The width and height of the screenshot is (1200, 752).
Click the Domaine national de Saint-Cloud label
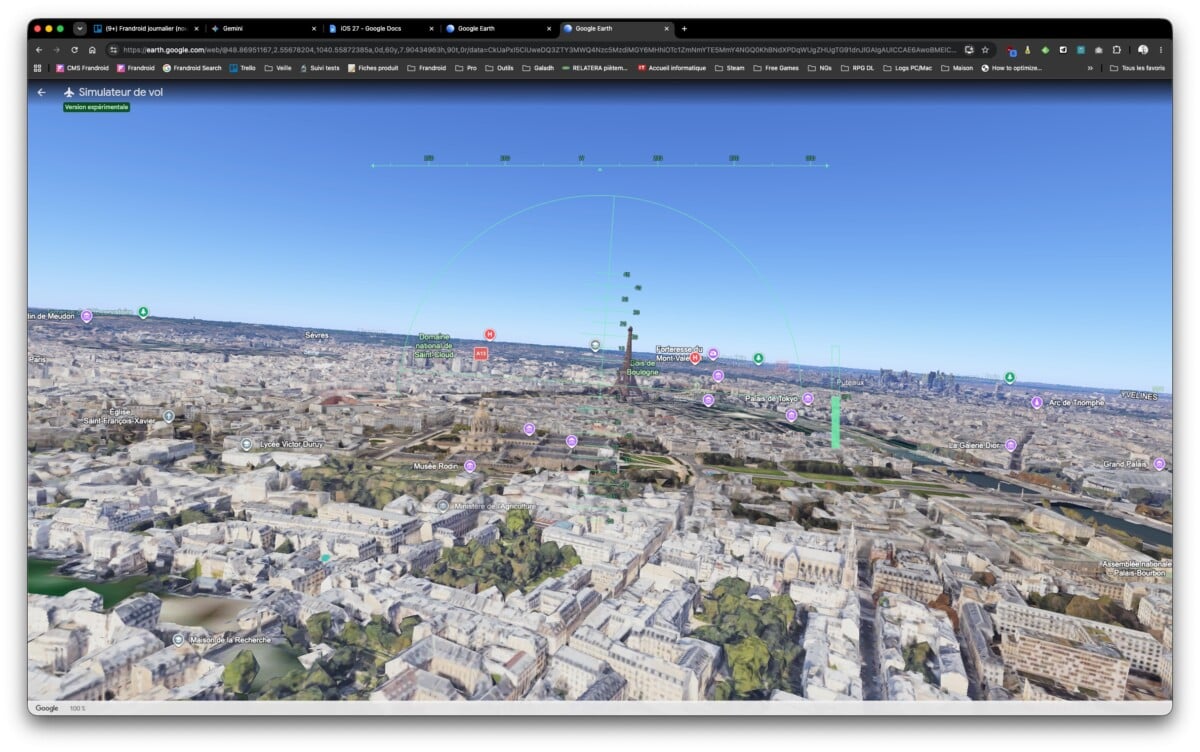coord(434,346)
